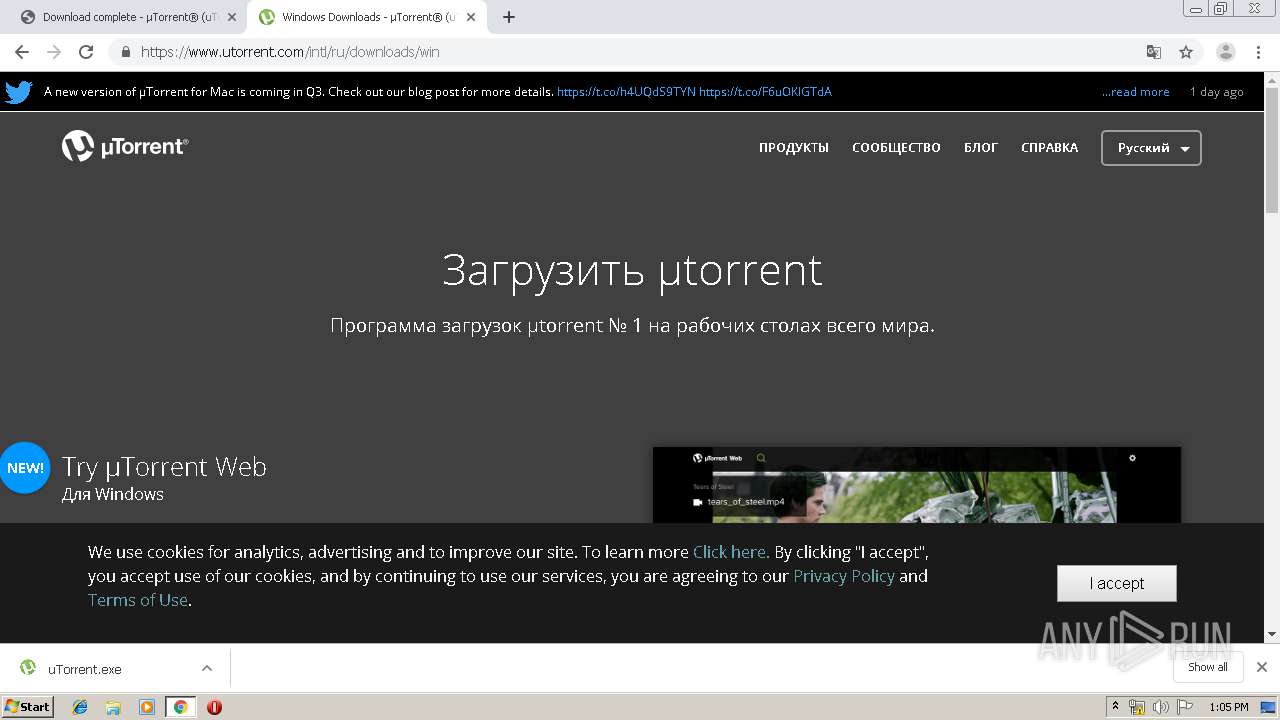This screenshot has width=1280, height=720.
Task: Click the volume speaker tray icon
Action: 1160,707
